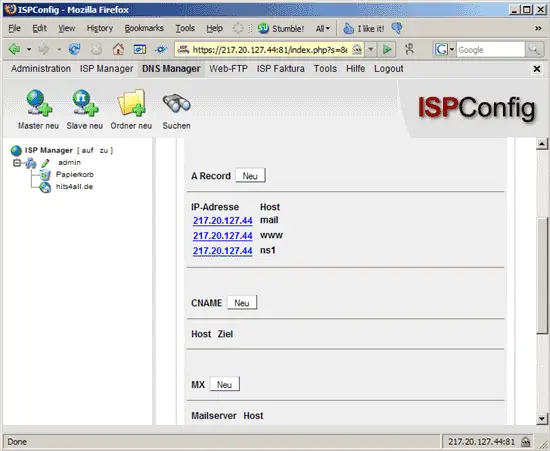550x451 pixels.
Task: Create a new master zone via Master neu
Action: [x=39, y=109]
